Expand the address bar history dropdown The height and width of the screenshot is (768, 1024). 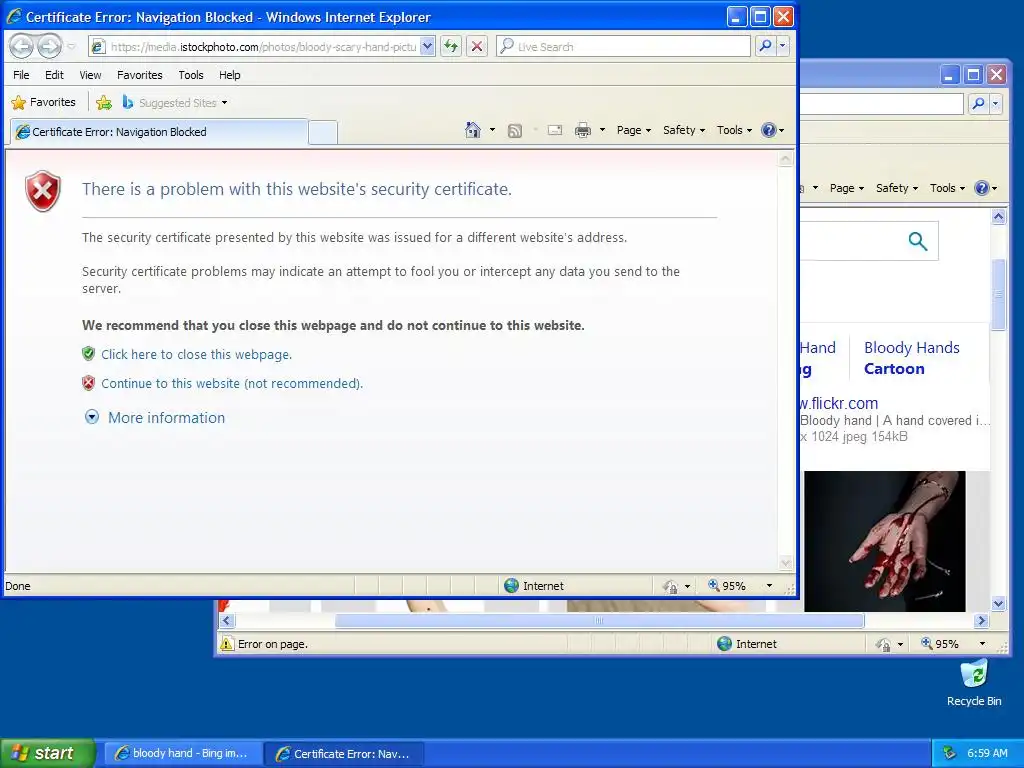pos(427,46)
